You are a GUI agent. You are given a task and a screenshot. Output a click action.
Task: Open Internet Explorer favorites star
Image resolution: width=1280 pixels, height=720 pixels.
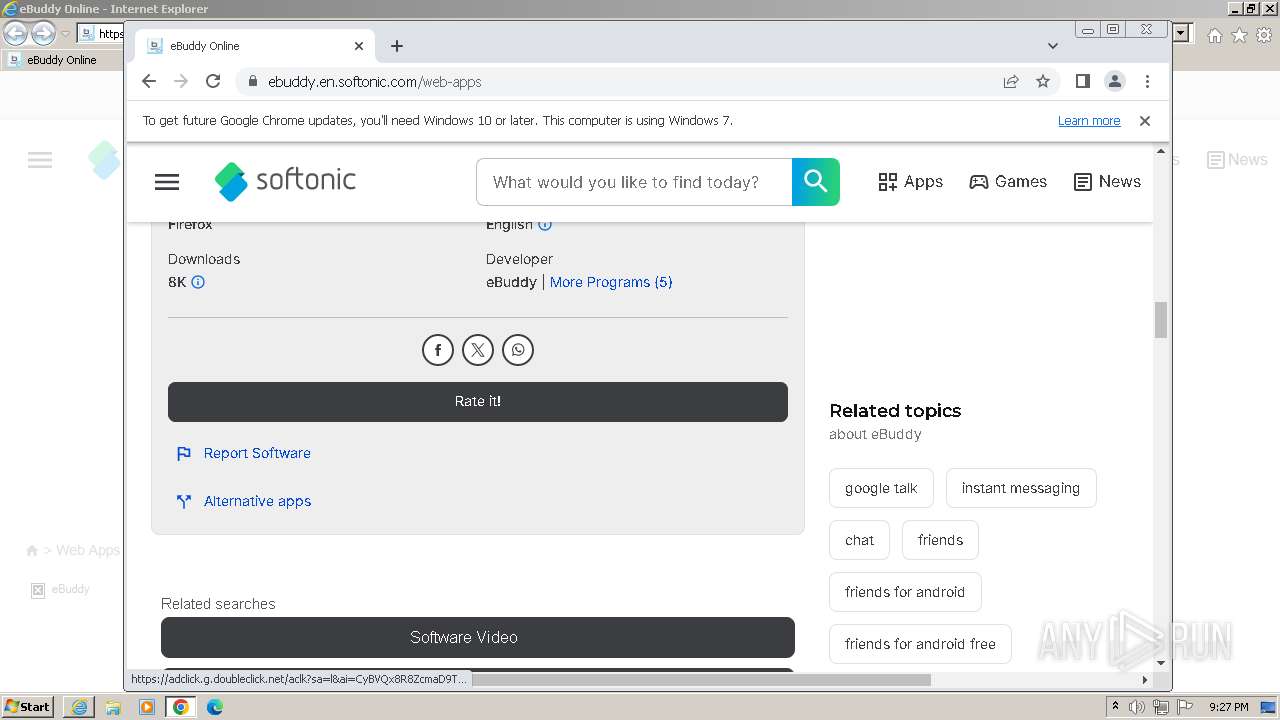[1239, 35]
